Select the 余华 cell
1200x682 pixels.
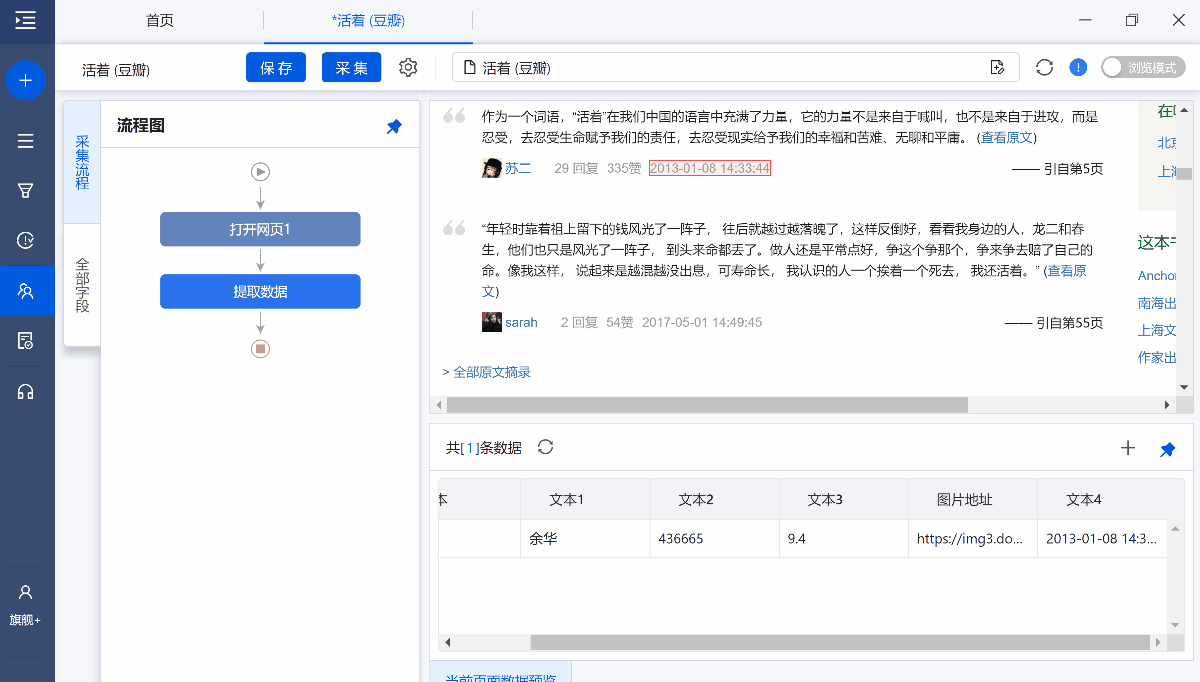pyautogui.click(x=585, y=538)
